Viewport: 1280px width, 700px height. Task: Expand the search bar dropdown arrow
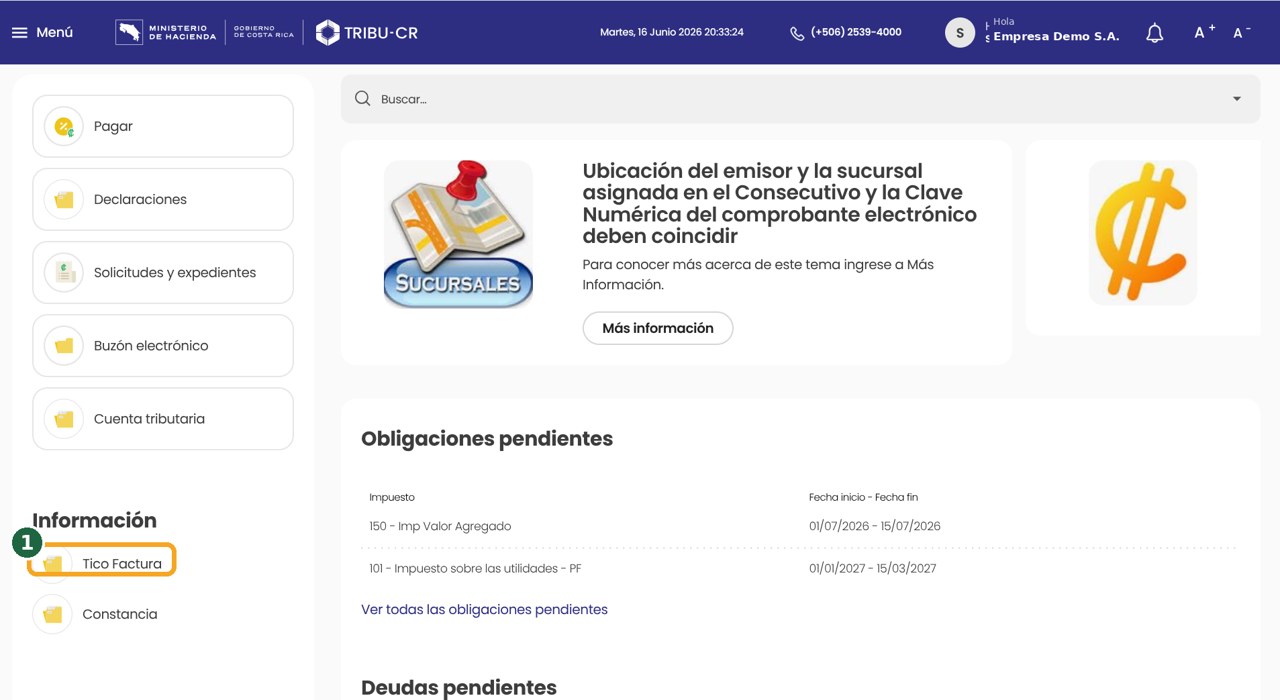1237,99
